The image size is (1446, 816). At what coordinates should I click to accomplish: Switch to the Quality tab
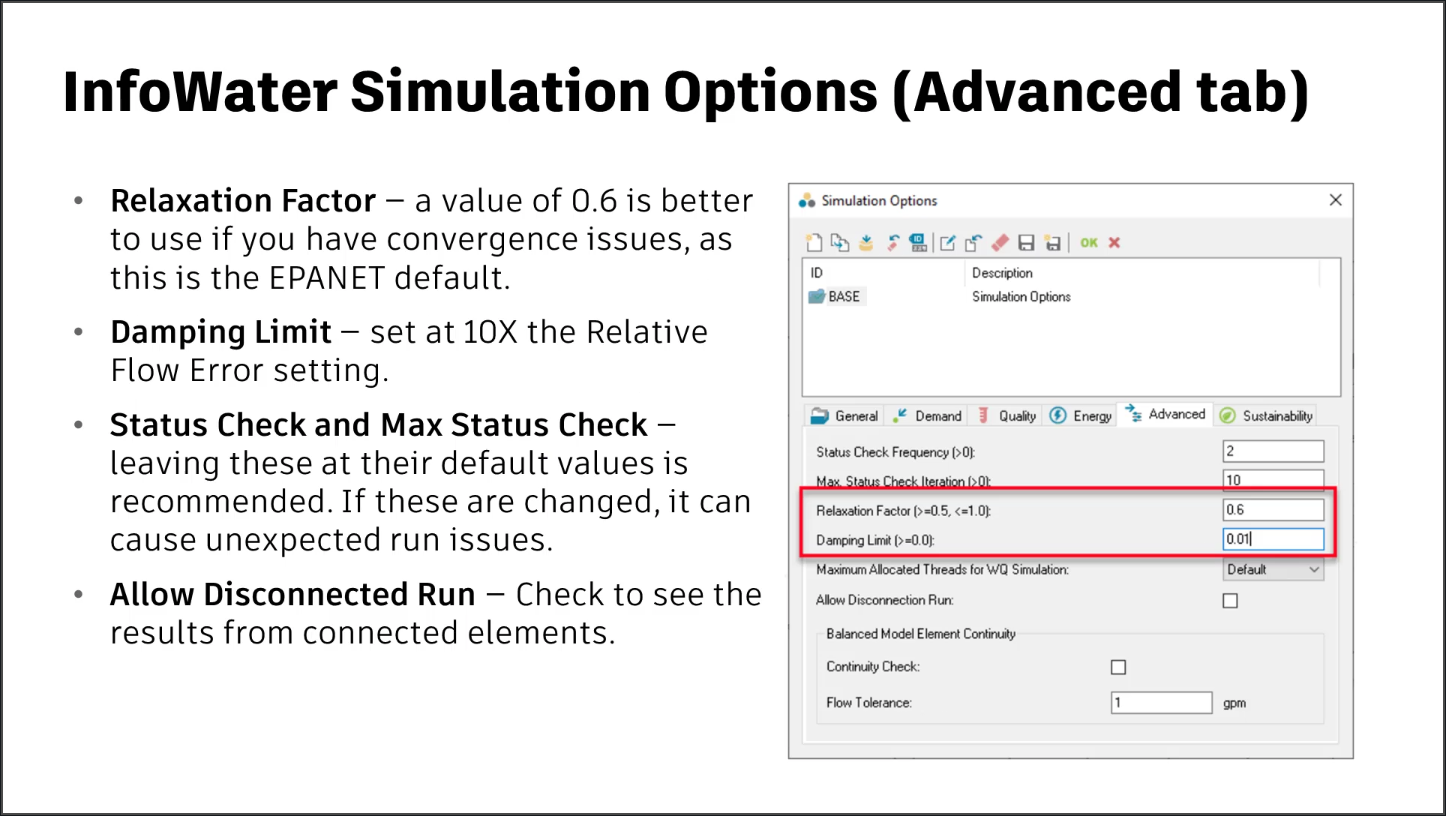click(1007, 416)
